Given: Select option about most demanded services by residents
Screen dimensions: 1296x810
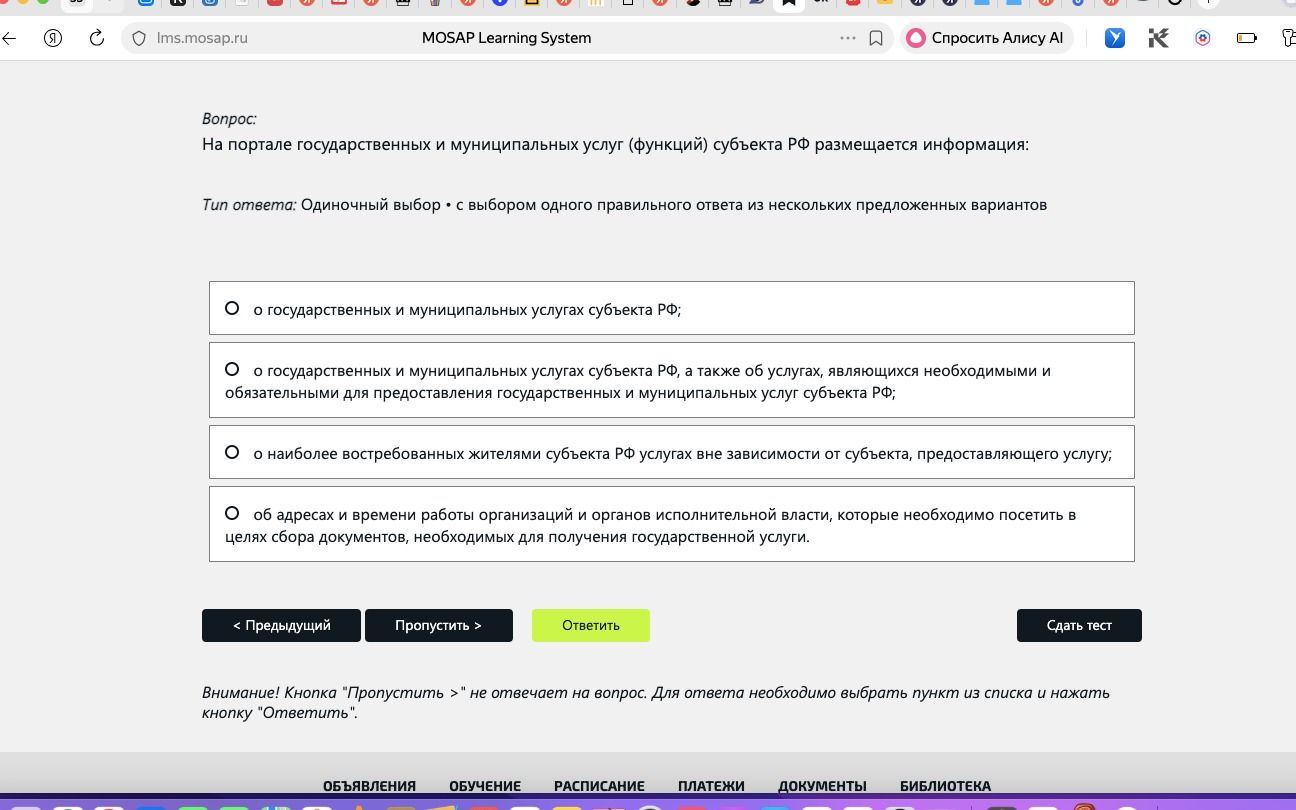Looking at the screenshot, I should click(x=672, y=452).
